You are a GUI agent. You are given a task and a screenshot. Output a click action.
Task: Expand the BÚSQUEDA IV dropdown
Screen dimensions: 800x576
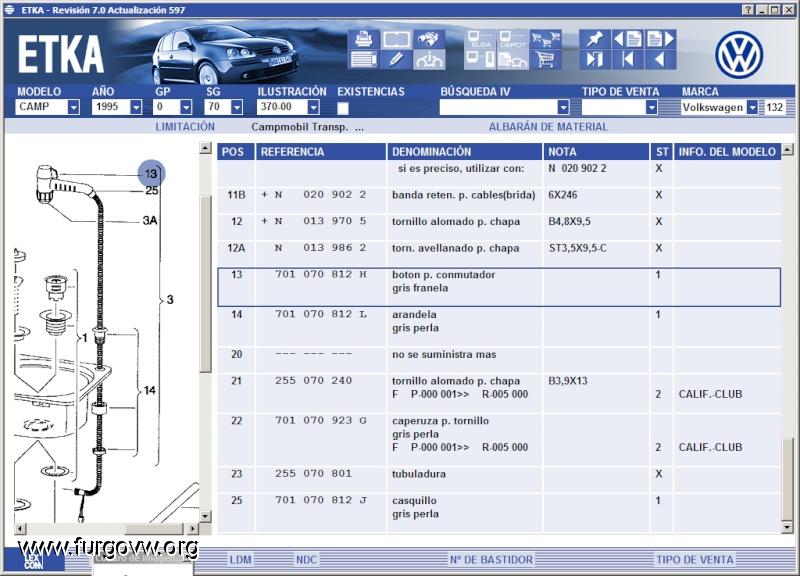563,107
